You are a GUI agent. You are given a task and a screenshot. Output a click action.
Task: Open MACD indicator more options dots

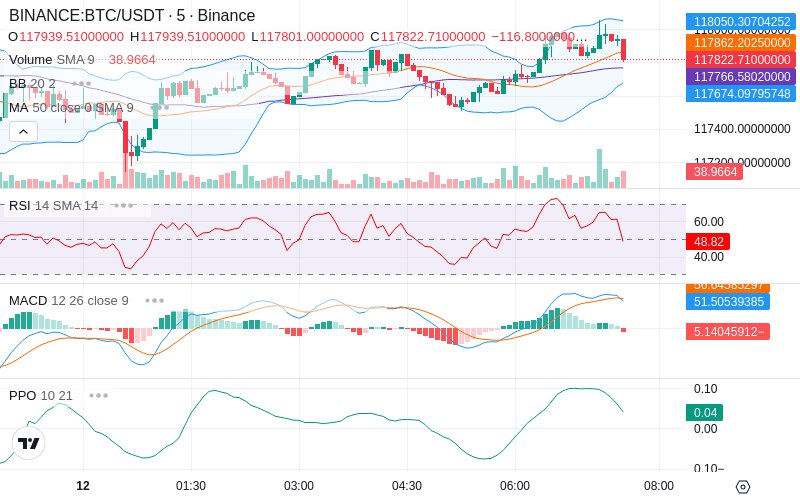click(x=154, y=301)
